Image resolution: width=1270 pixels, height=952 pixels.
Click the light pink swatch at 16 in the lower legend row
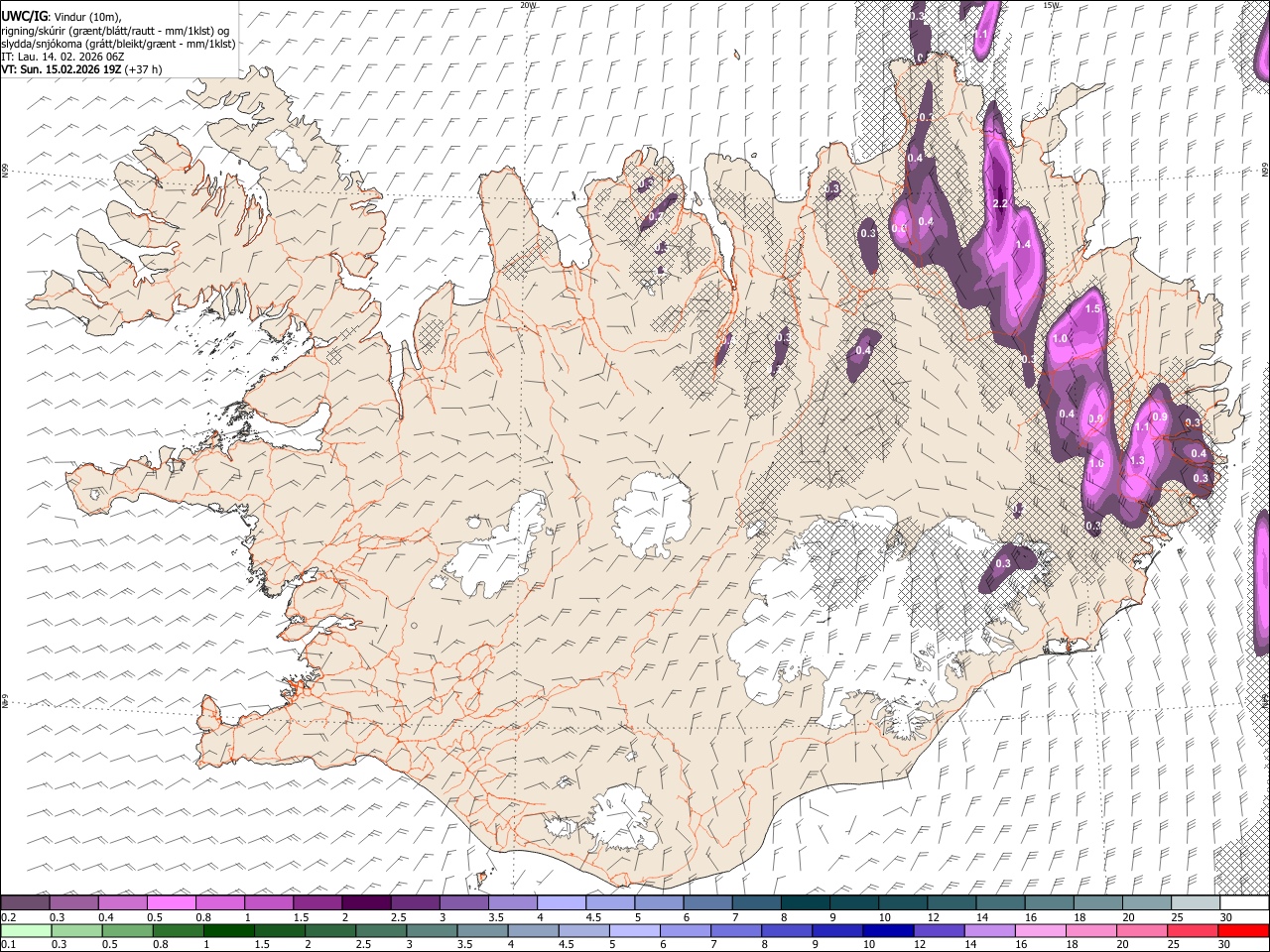(x=1041, y=931)
